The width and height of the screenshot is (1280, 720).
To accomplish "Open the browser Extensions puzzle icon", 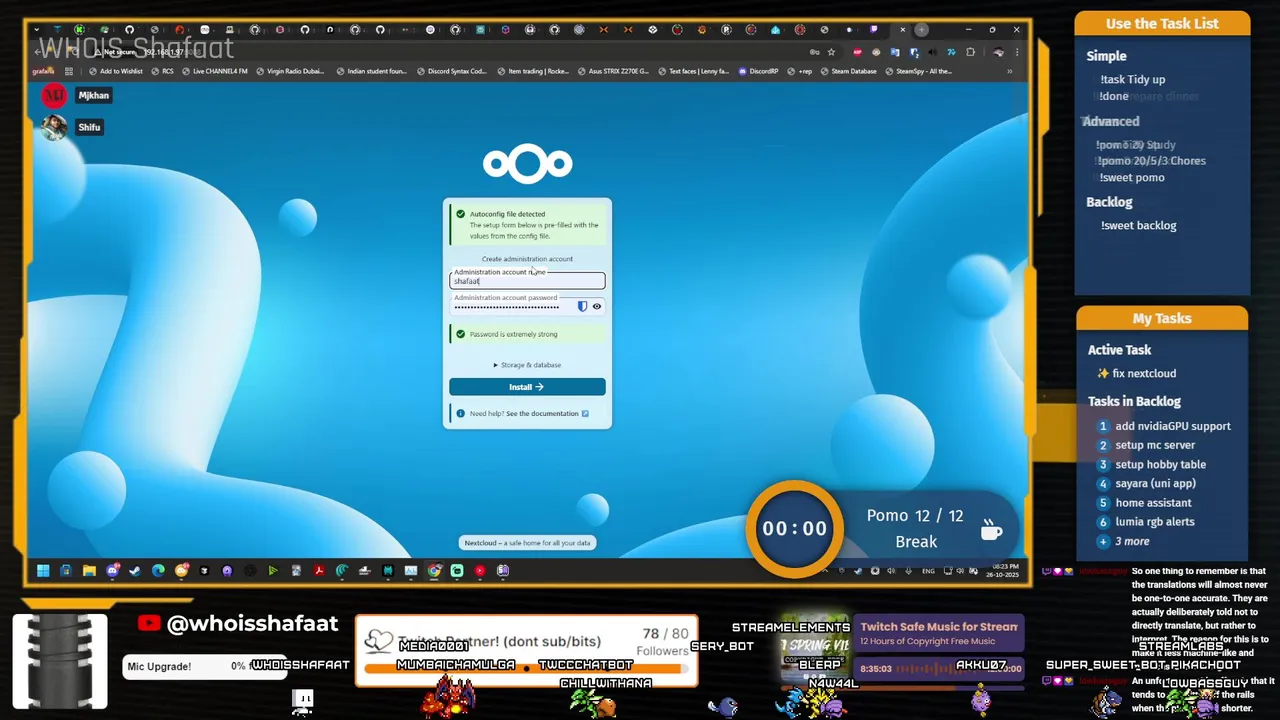I will 970,52.
